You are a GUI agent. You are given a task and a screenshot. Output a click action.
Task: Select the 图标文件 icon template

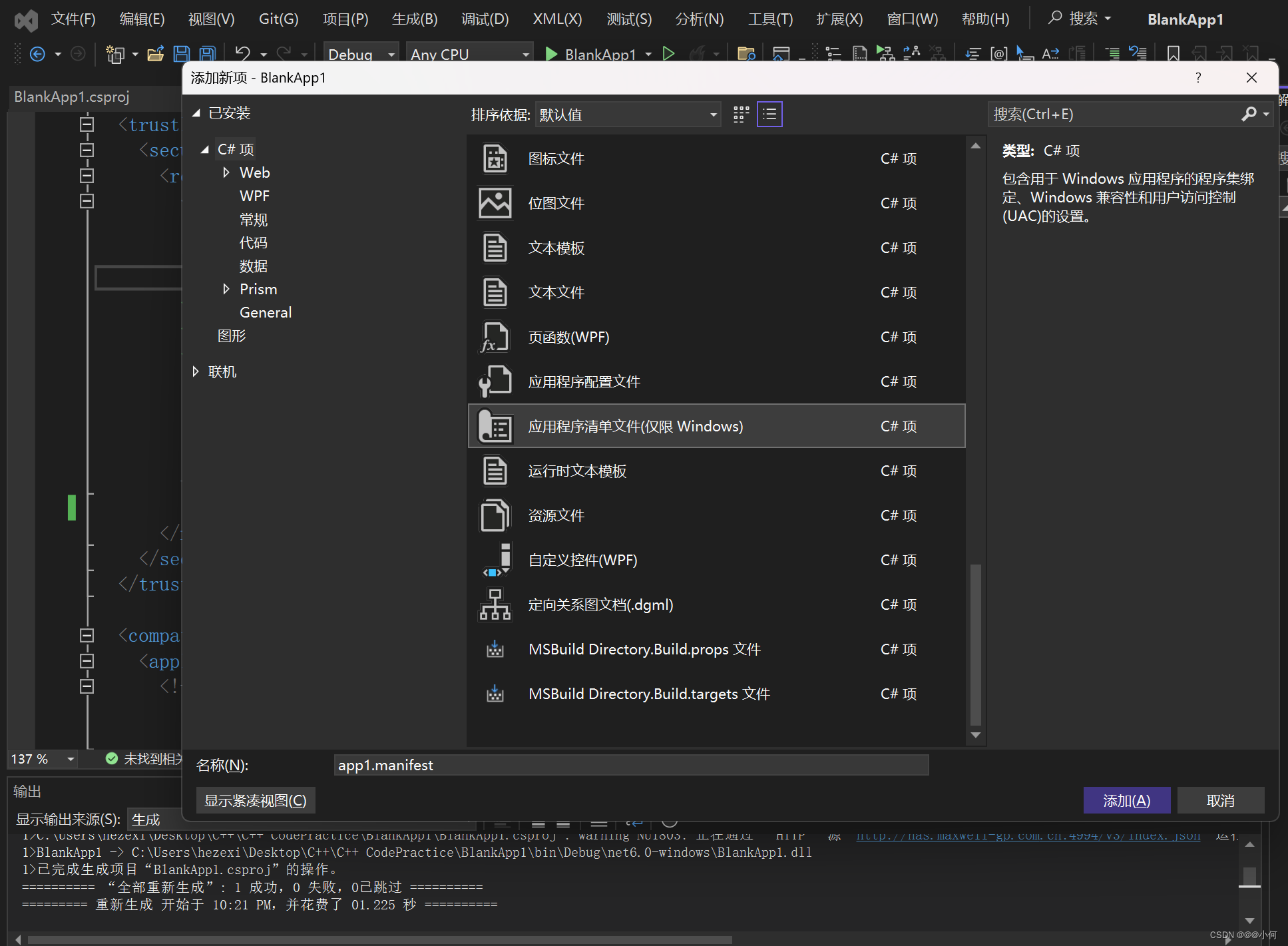pos(495,158)
